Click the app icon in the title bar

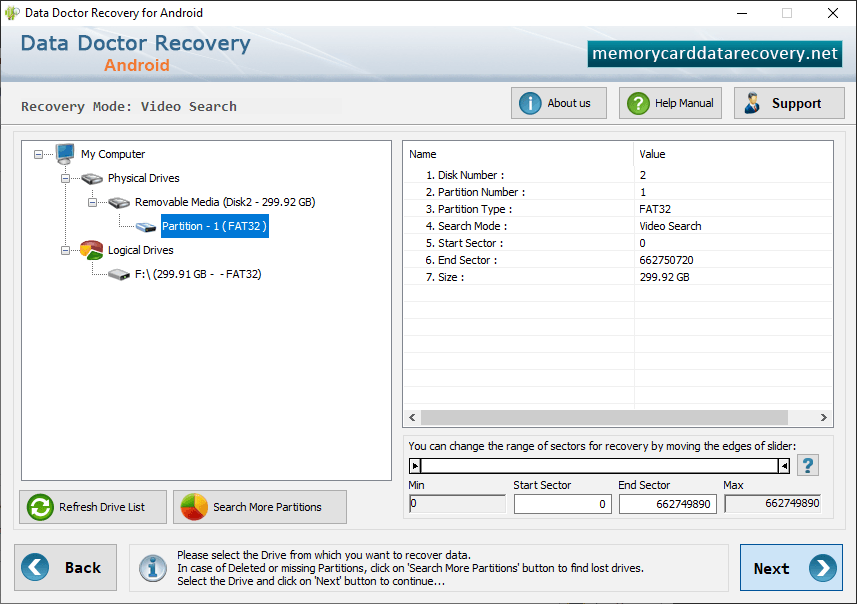tap(11, 13)
